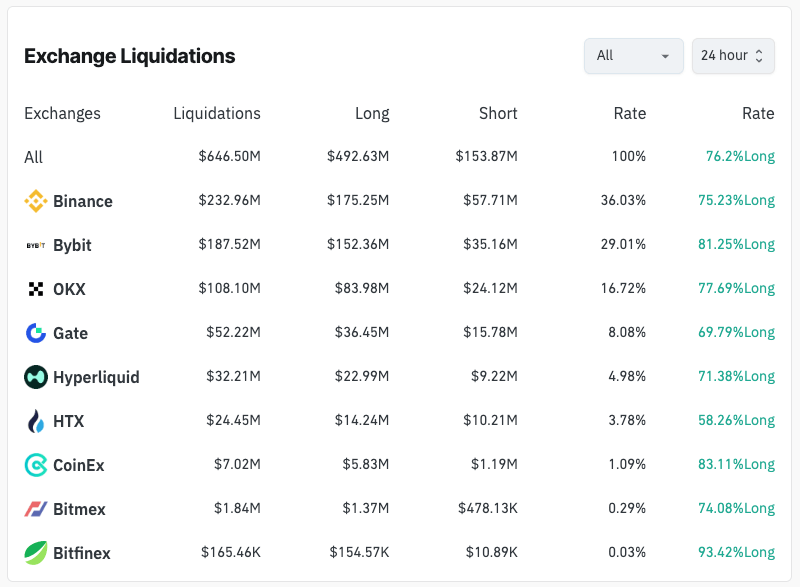Screen dimensions: 800x587
Task: Click the Binance exchange name
Action: (84, 201)
